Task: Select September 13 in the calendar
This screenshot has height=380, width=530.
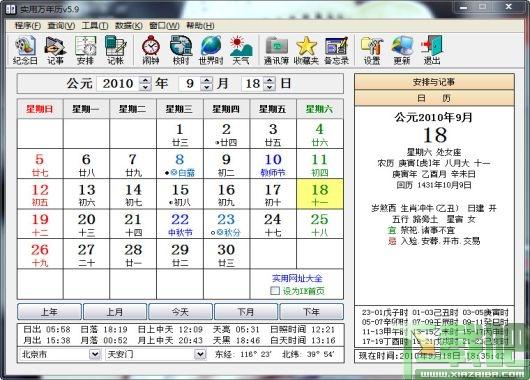Action: coord(87,194)
